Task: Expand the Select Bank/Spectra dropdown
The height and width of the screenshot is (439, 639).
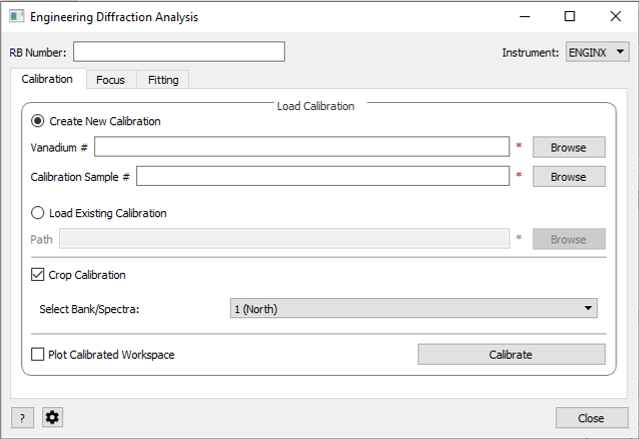Action: 413,309
